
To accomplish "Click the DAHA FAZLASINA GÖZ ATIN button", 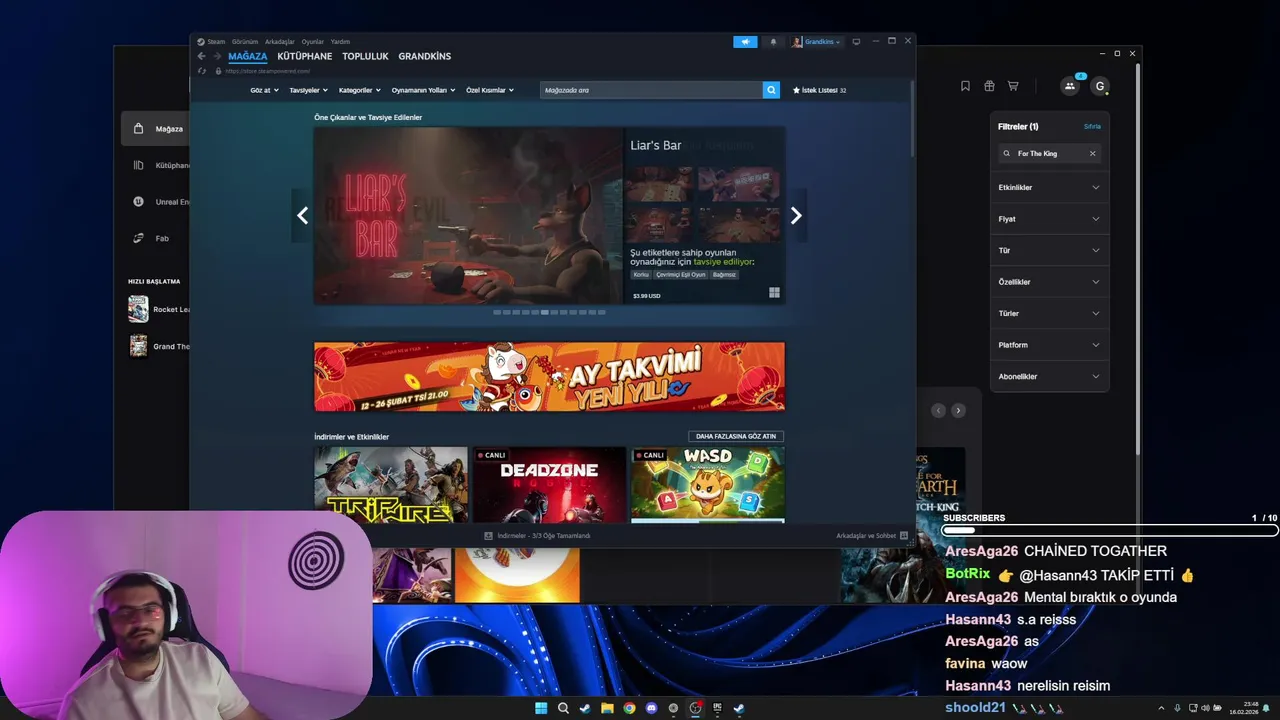I will click(736, 436).
